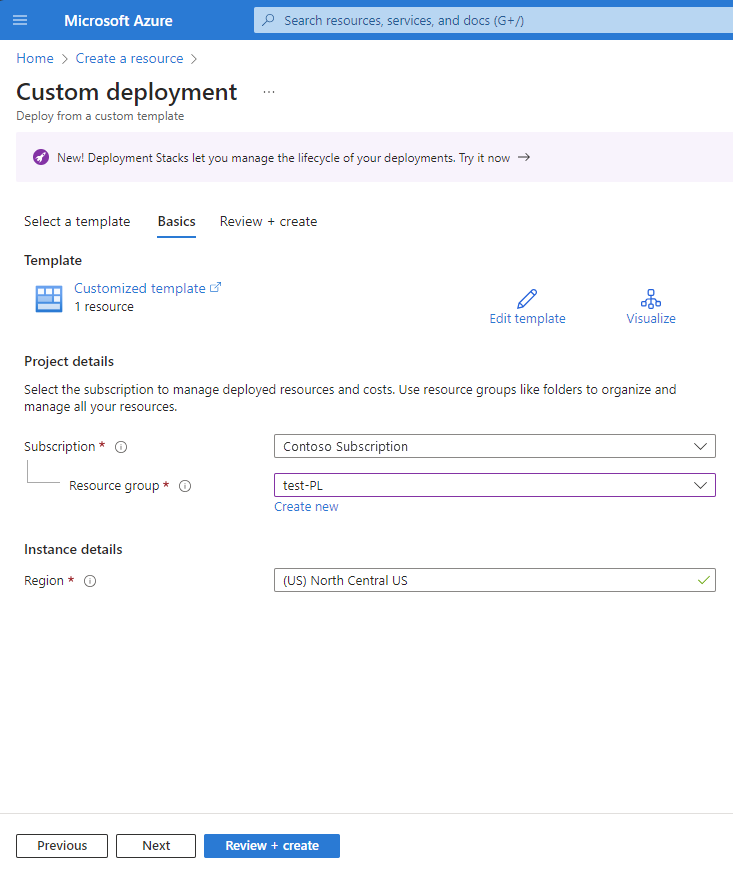Viewport: 733px width, 876px height.
Task: Open the Azure portal hamburger menu
Action: tap(20, 20)
